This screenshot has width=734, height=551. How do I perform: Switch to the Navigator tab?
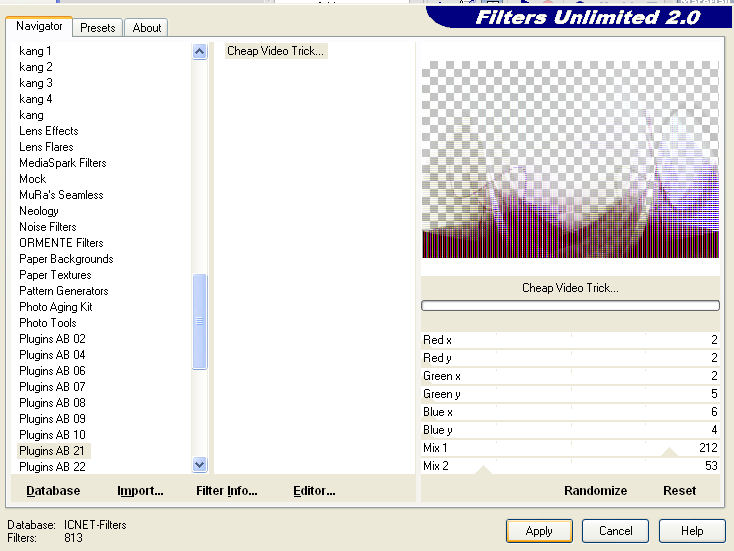[39, 26]
